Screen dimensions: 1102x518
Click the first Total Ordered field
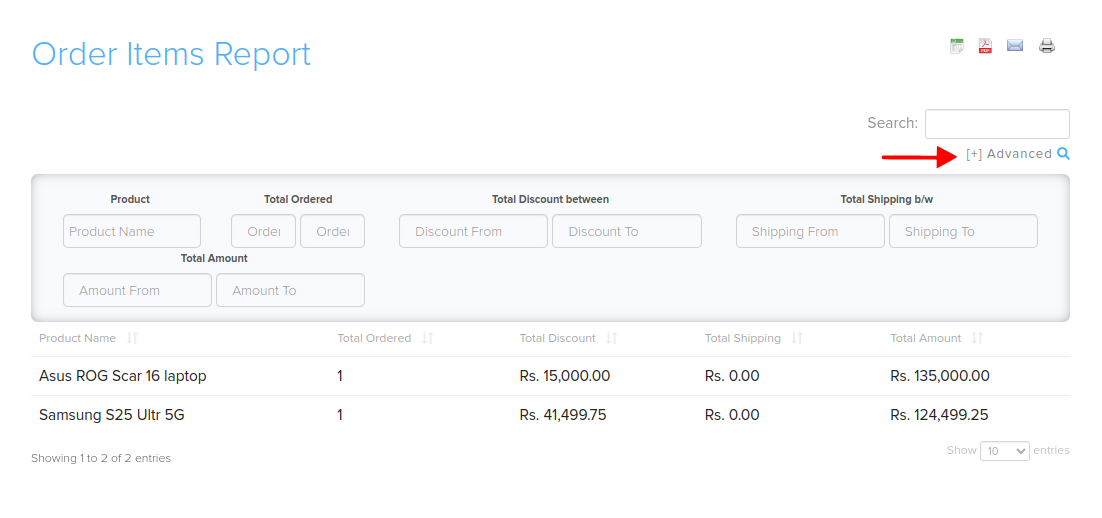pos(264,231)
